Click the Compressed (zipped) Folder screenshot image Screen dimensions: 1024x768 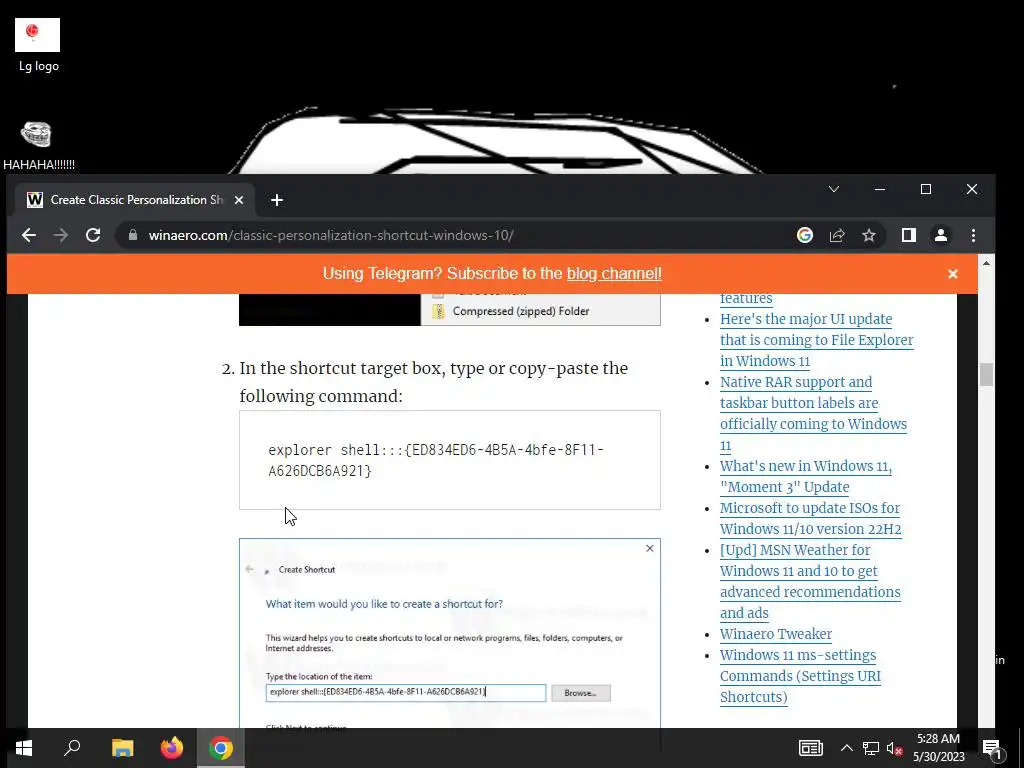[x=449, y=310]
